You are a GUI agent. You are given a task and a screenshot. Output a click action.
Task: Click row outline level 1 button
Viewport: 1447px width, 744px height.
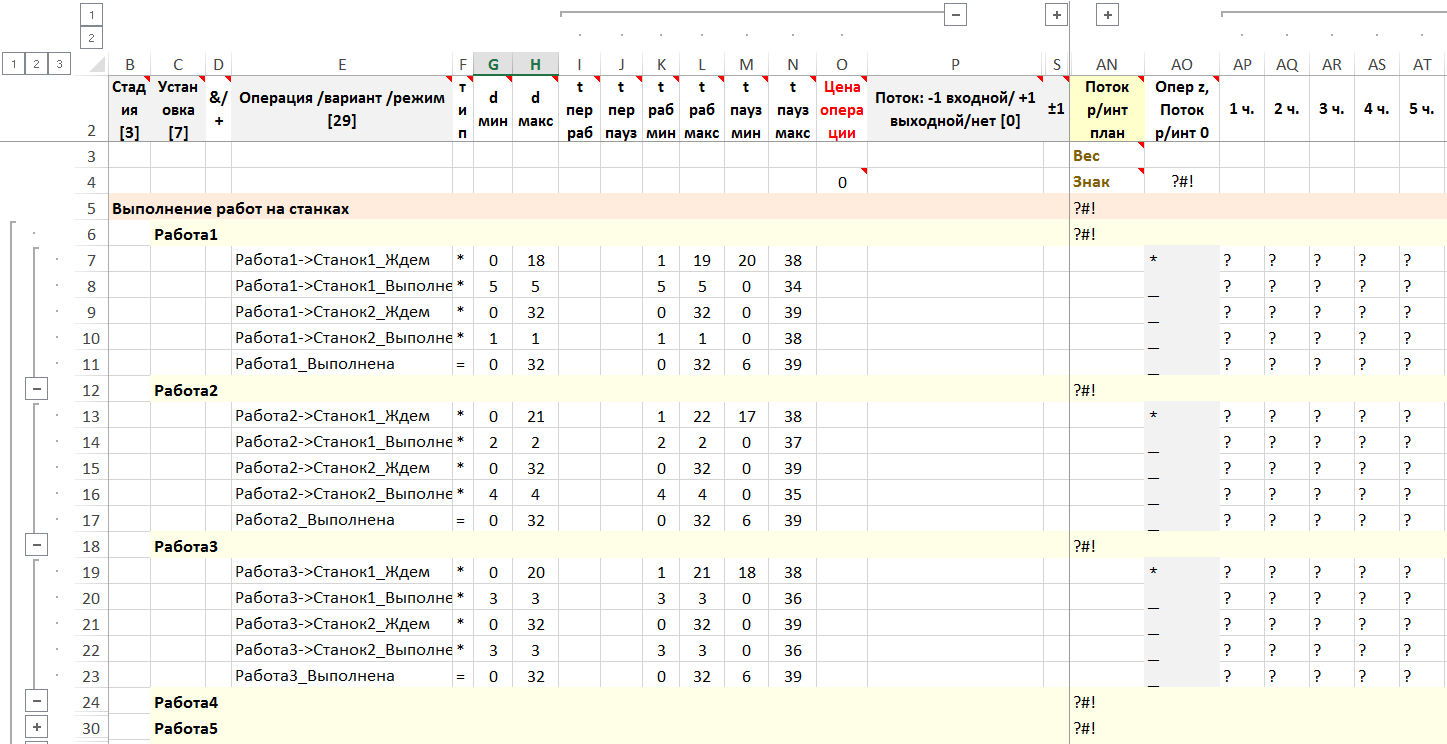13,64
